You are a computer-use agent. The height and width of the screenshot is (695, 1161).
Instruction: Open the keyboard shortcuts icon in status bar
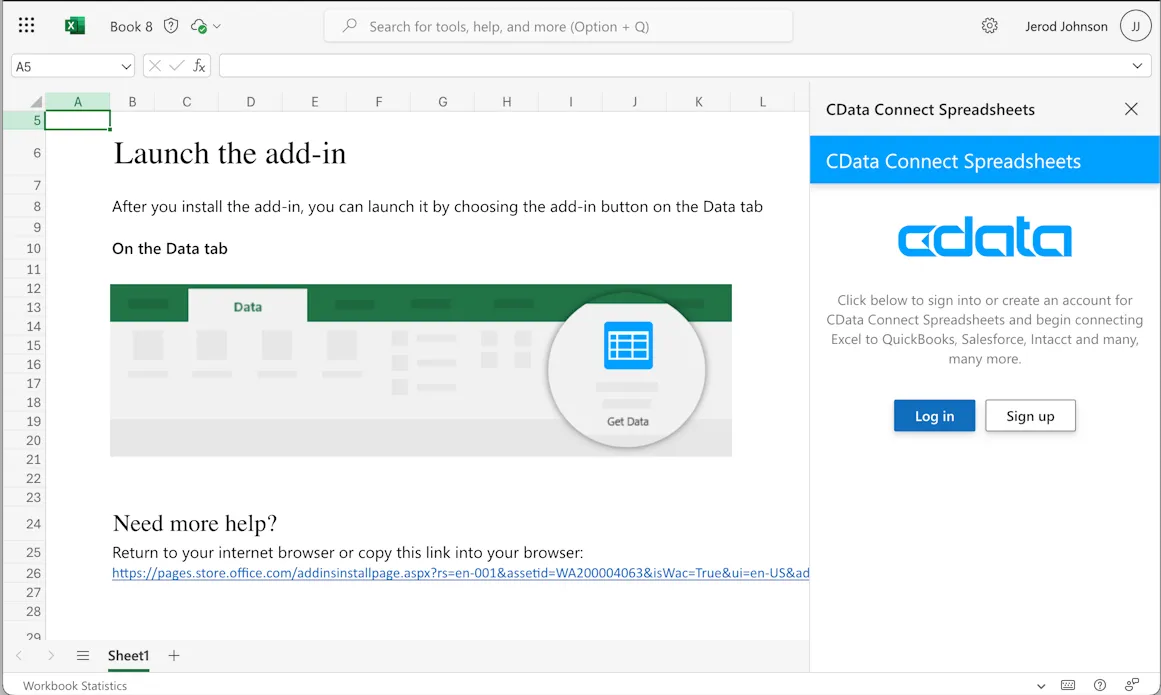tap(1068, 685)
